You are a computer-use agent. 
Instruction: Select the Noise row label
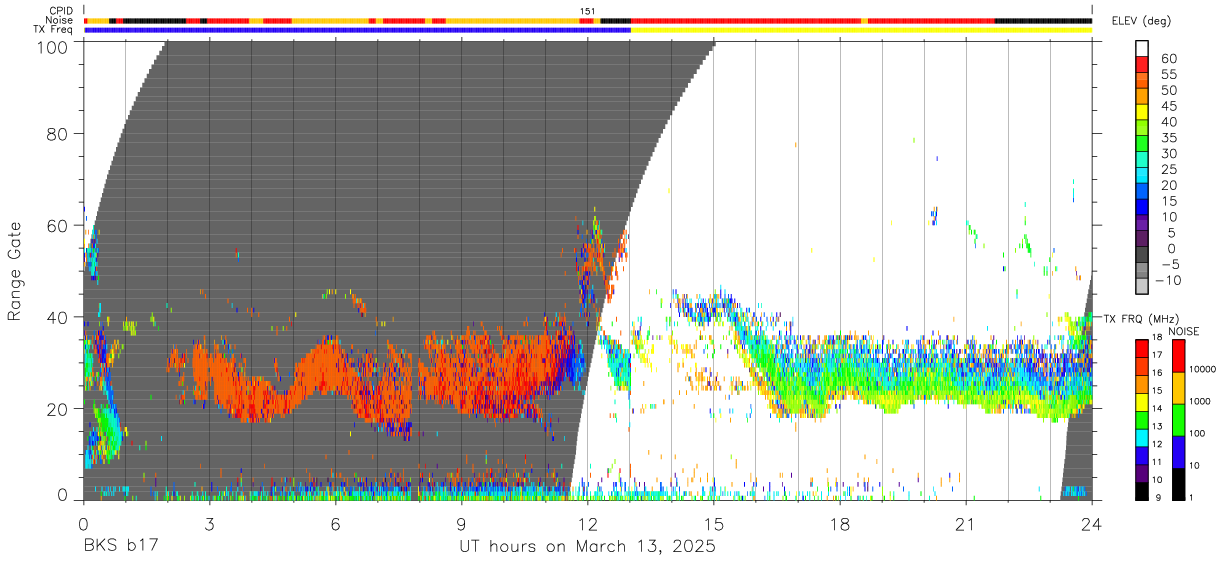click(x=60, y=20)
